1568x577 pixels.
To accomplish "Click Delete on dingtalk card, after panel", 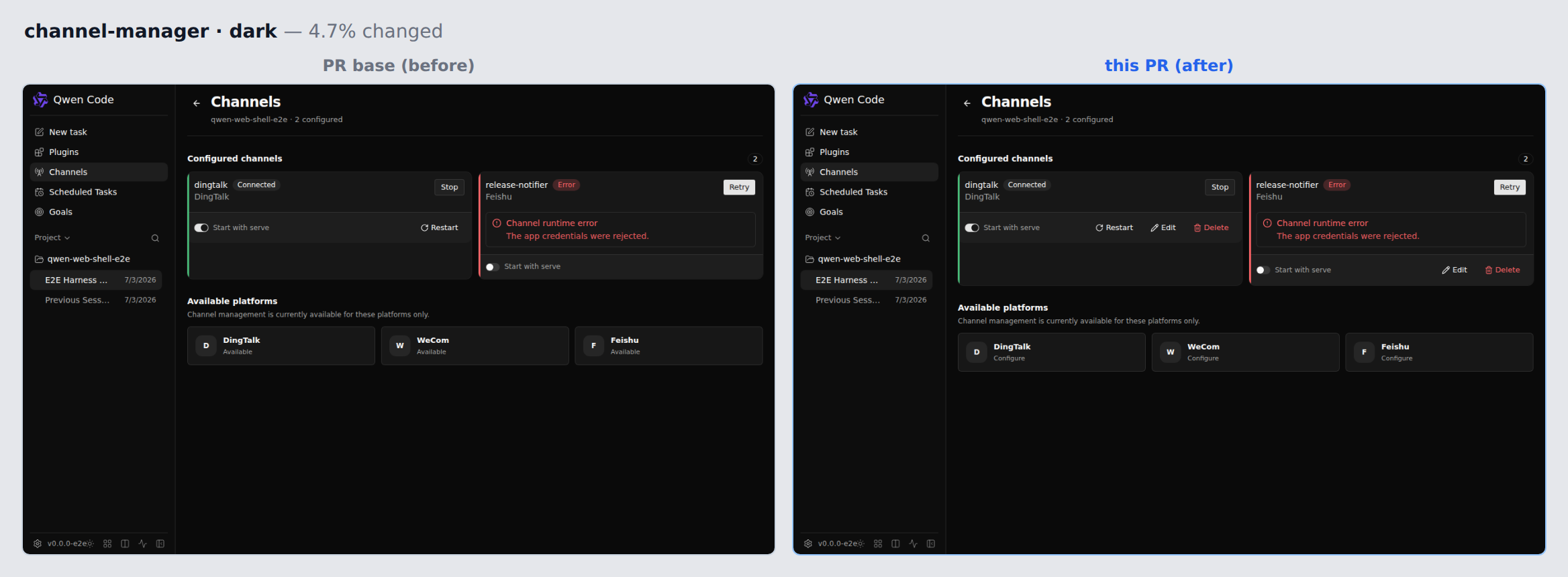I will pos(1211,228).
